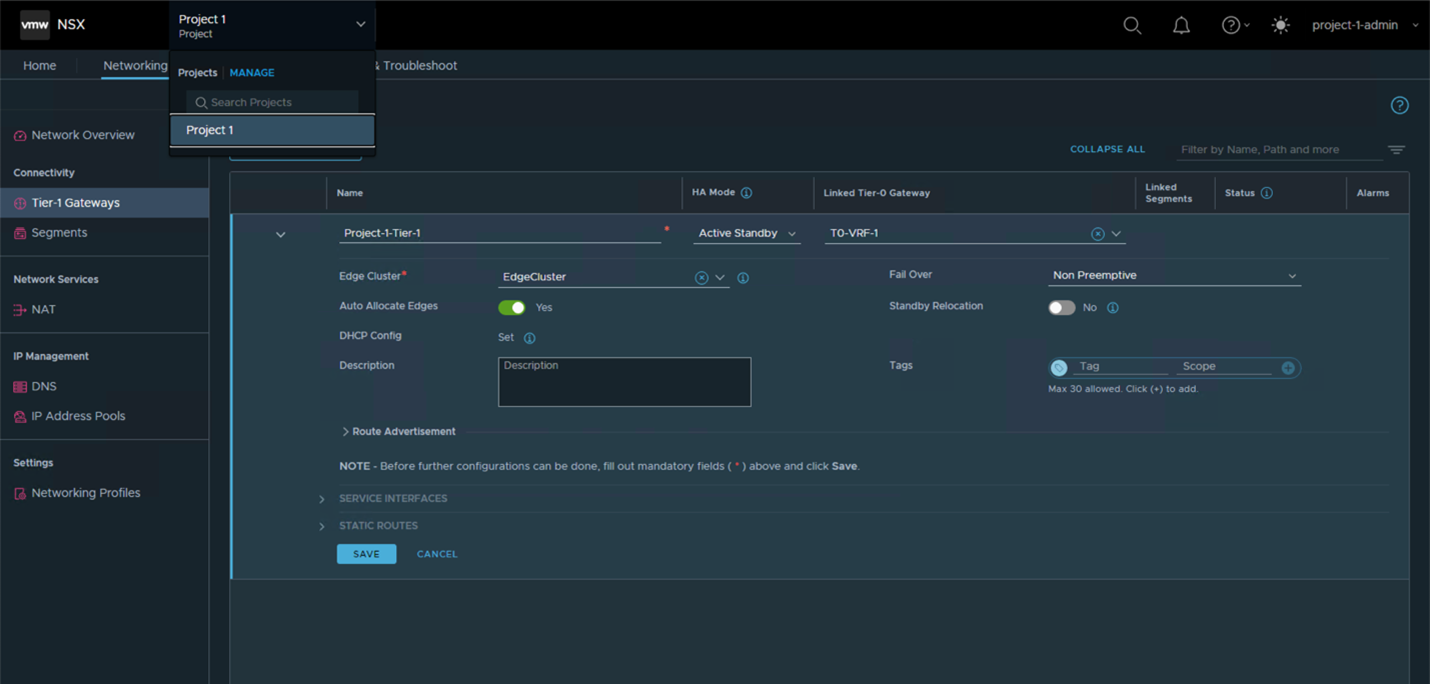Add a tag with the plus icon

[x=1288, y=367]
